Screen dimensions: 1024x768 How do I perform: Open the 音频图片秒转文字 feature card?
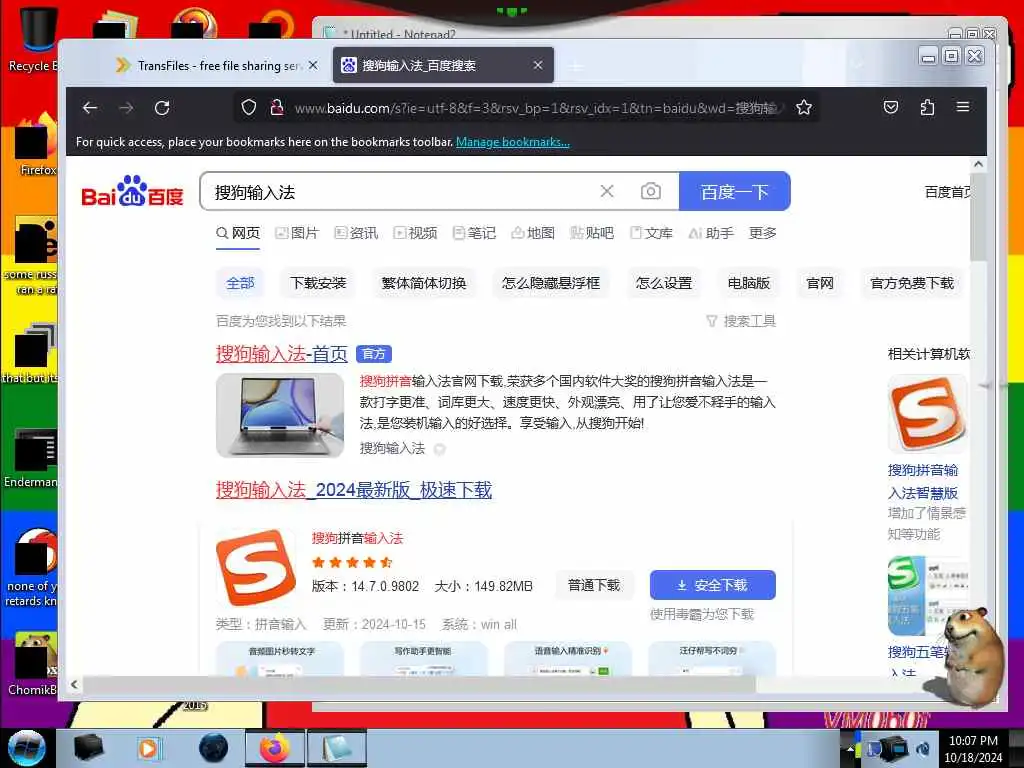(x=281, y=658)
